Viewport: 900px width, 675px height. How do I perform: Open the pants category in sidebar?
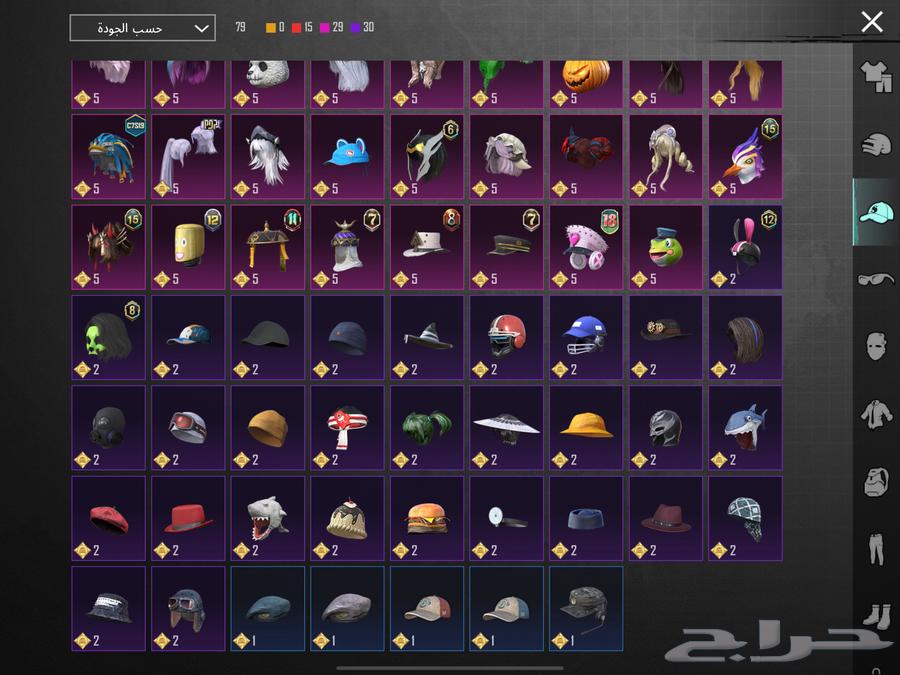pos(876,548)
